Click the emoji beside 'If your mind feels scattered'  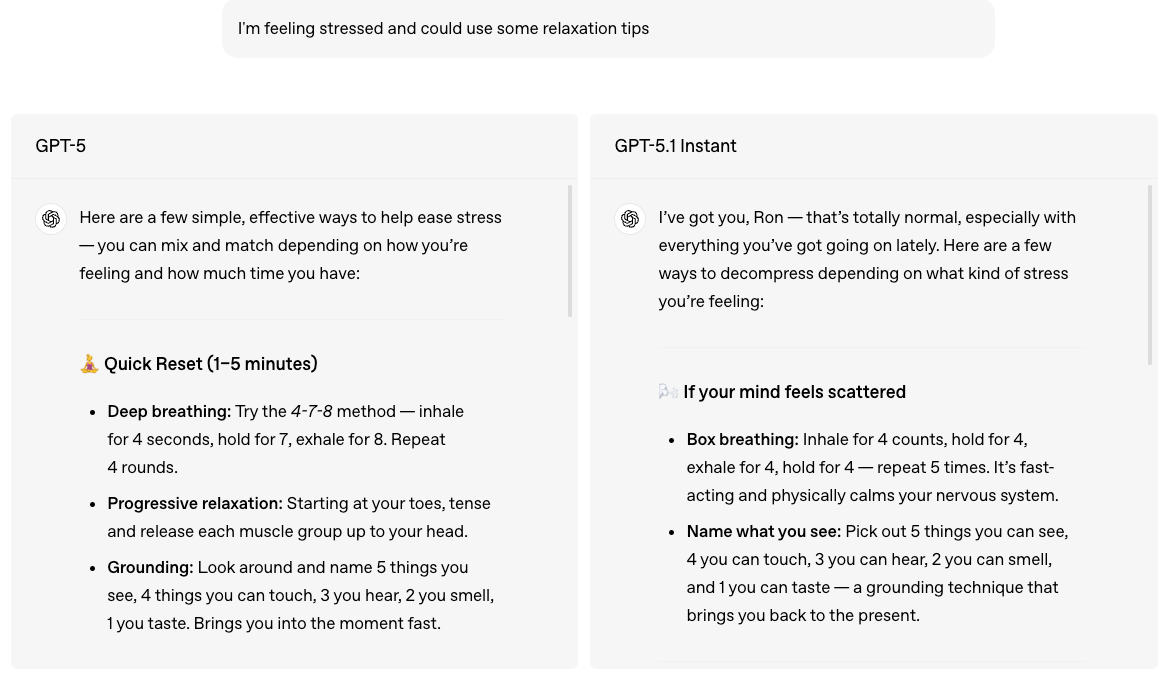668,392
